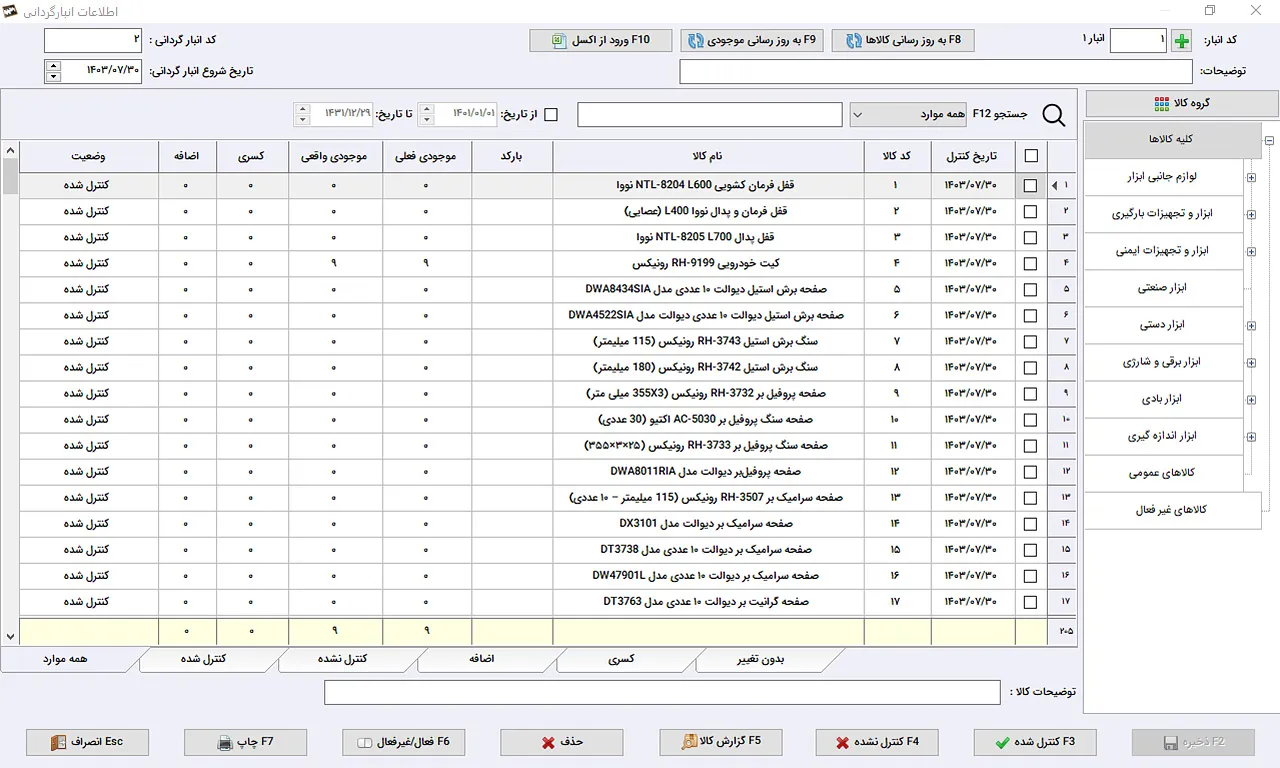This screenshot has width=1280, height=768.
Task: Focus the توضیحات کالا text field
Action: [662, 693]
